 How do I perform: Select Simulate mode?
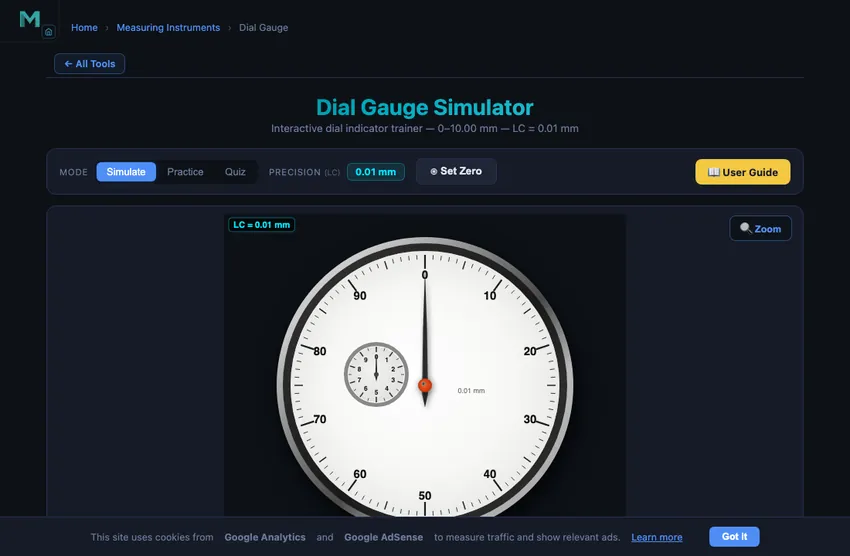tap(126, 172)
